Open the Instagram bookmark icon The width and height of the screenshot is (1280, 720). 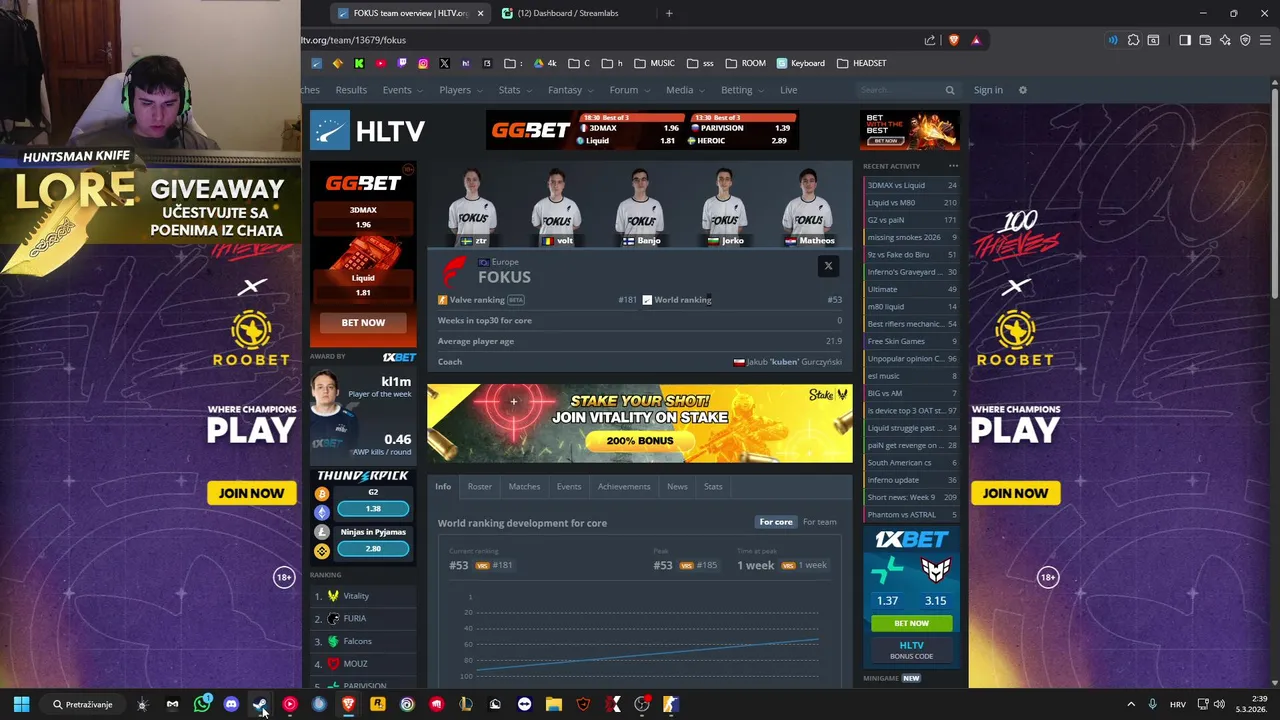423,63
